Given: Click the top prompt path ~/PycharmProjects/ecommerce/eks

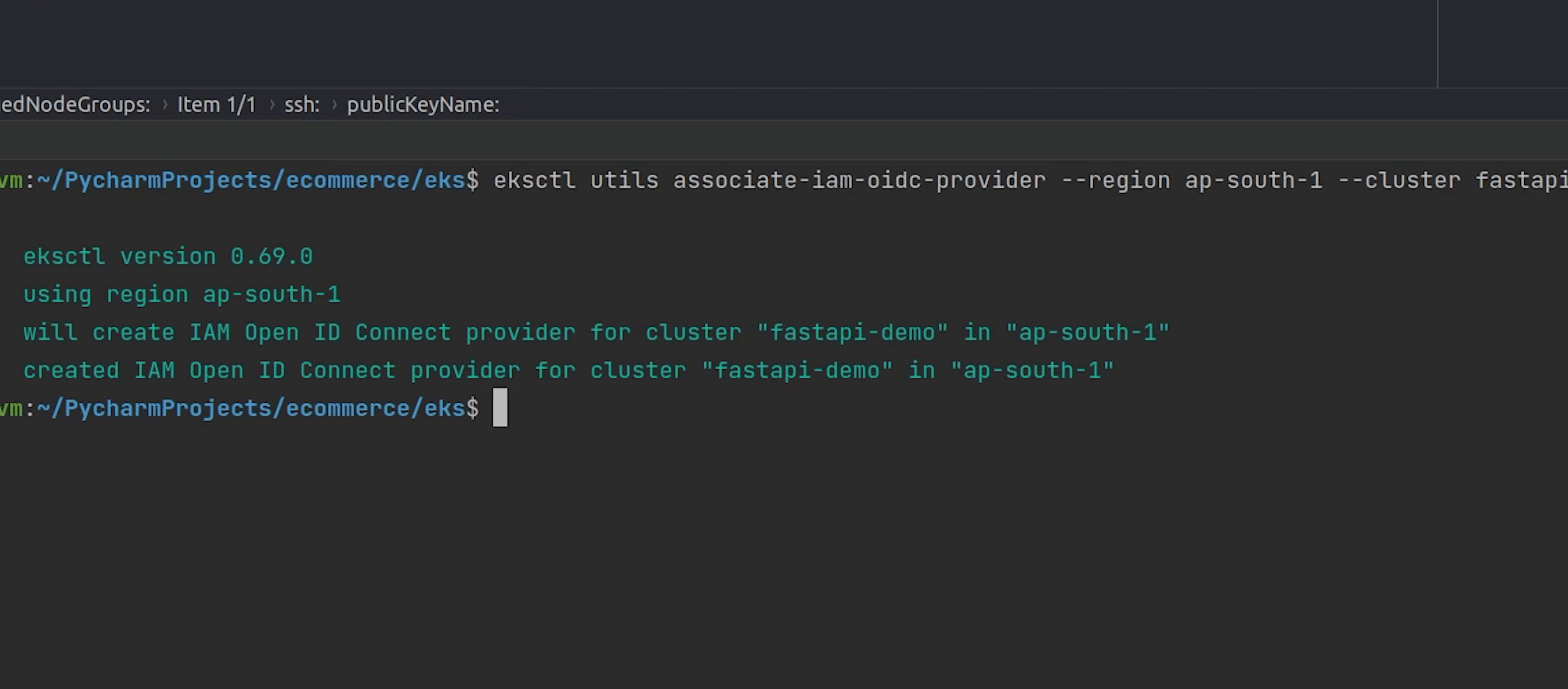Looking at the screenshot, I should pos(251,180).
